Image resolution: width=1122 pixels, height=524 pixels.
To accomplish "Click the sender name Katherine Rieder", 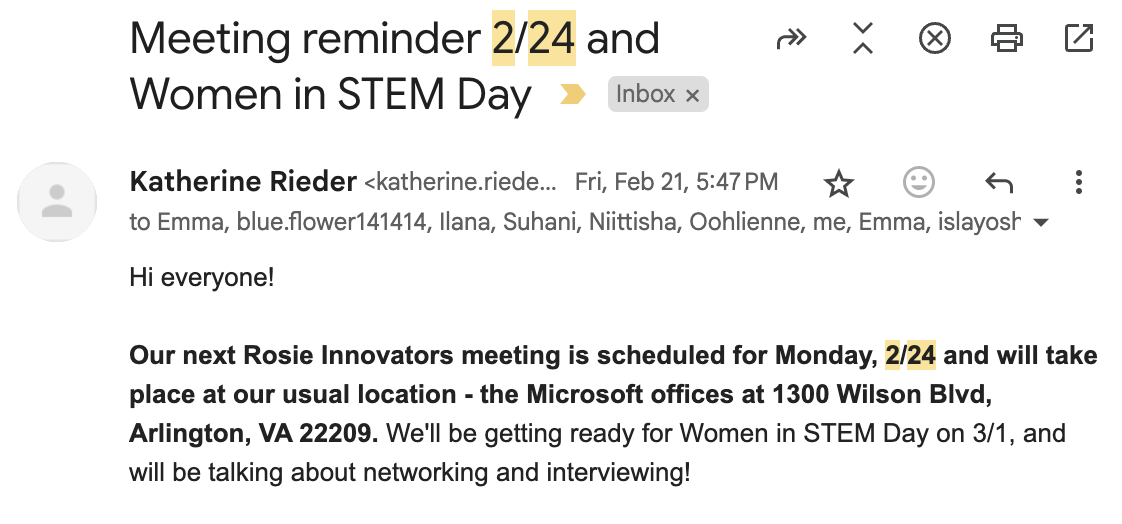I will point(243,182).
